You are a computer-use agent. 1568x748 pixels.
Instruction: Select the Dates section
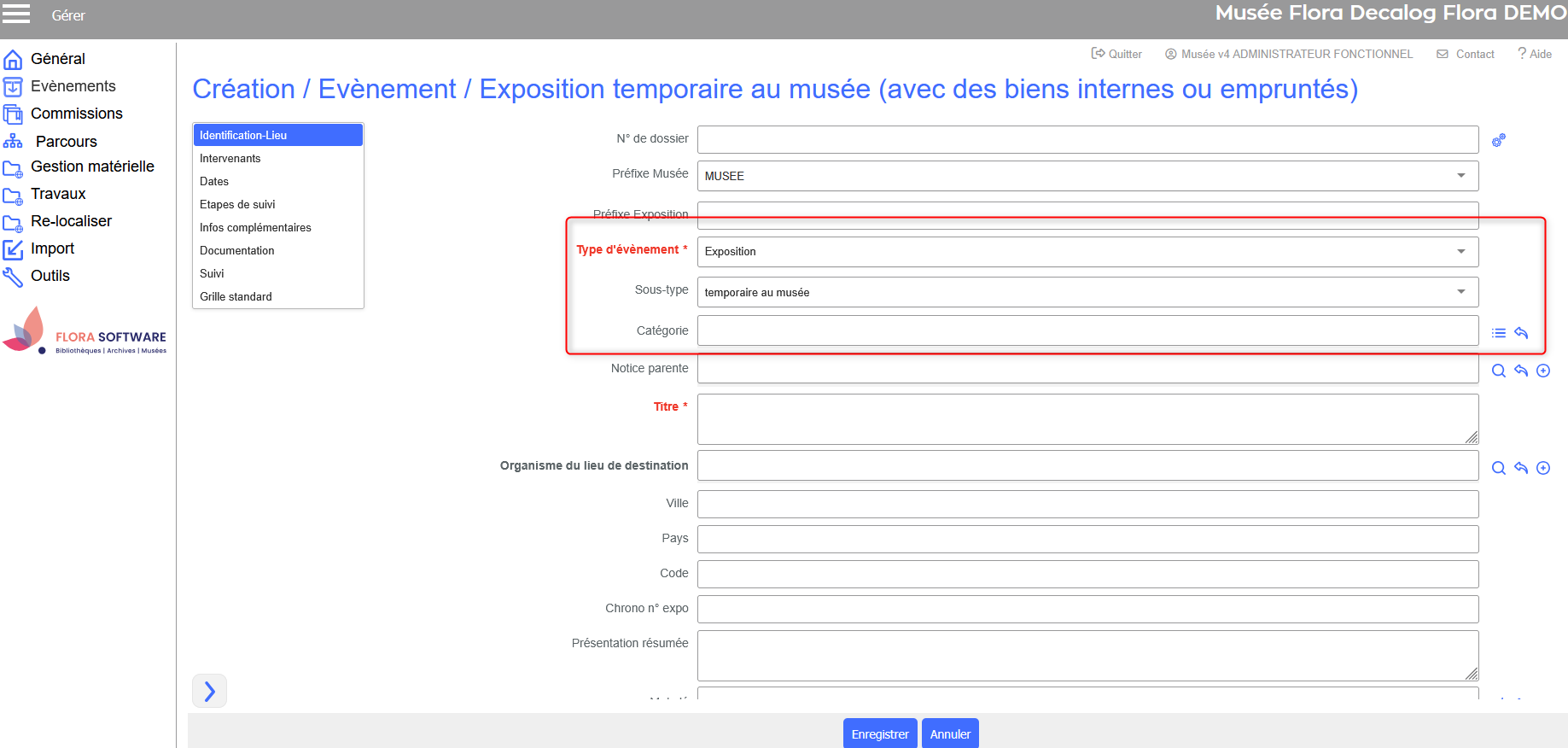[x=214, y=182]
